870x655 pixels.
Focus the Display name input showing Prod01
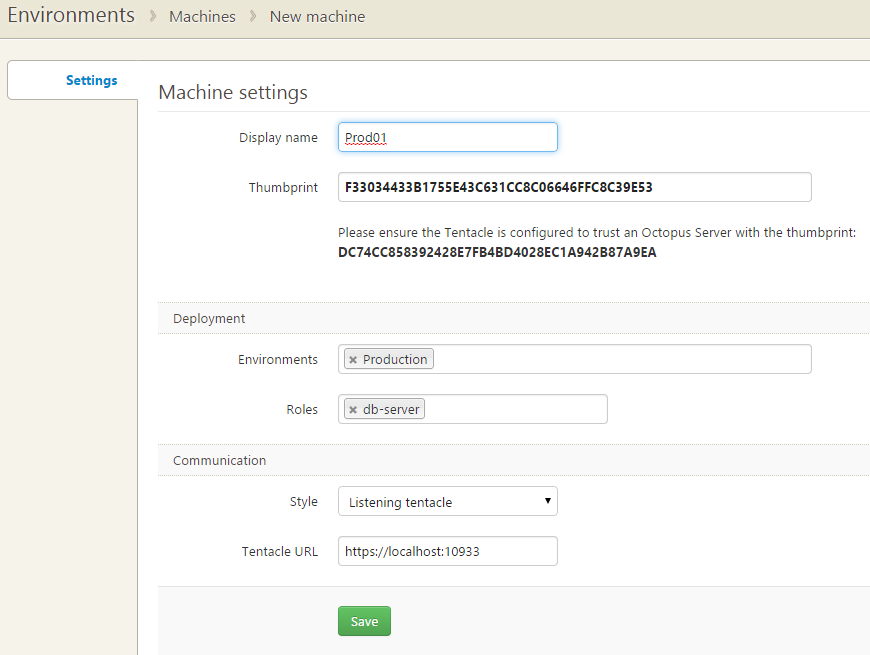447,137
